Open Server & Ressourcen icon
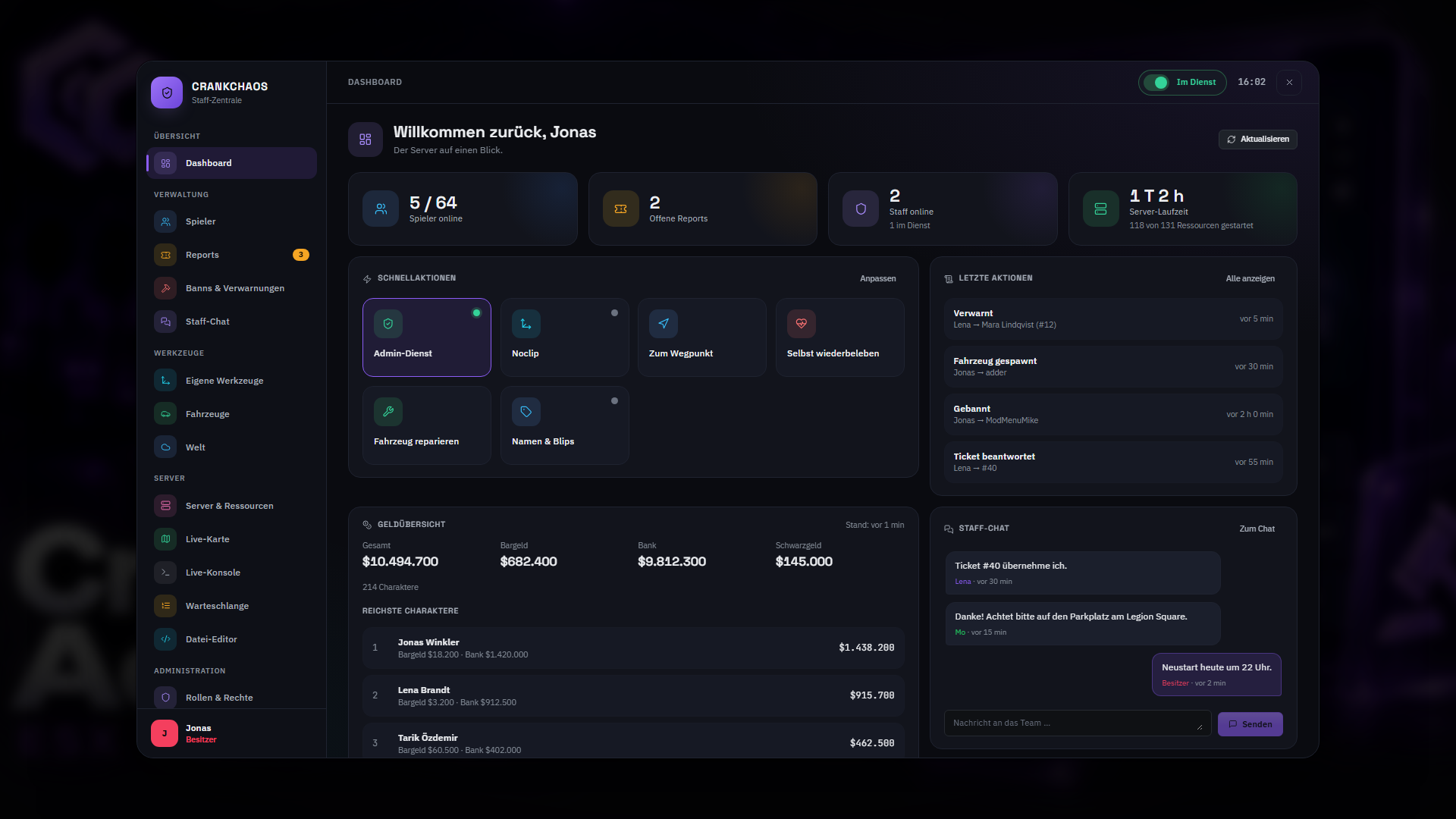Screen dimensions: 1456x819 [165, 506]
